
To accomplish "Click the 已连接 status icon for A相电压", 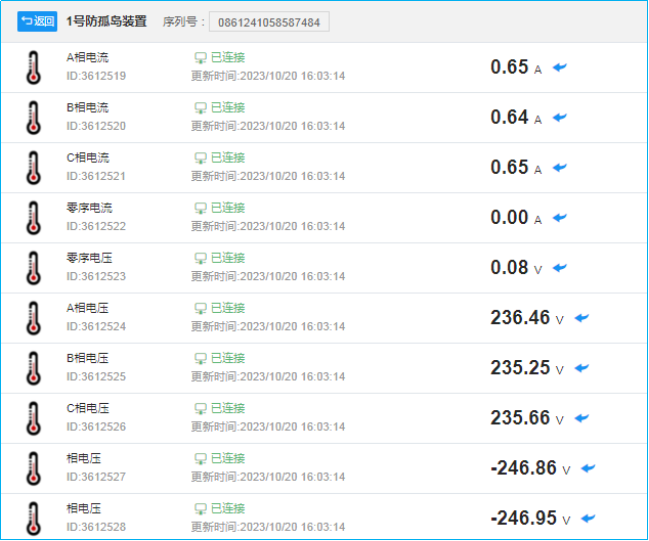I will click(200, 308).
